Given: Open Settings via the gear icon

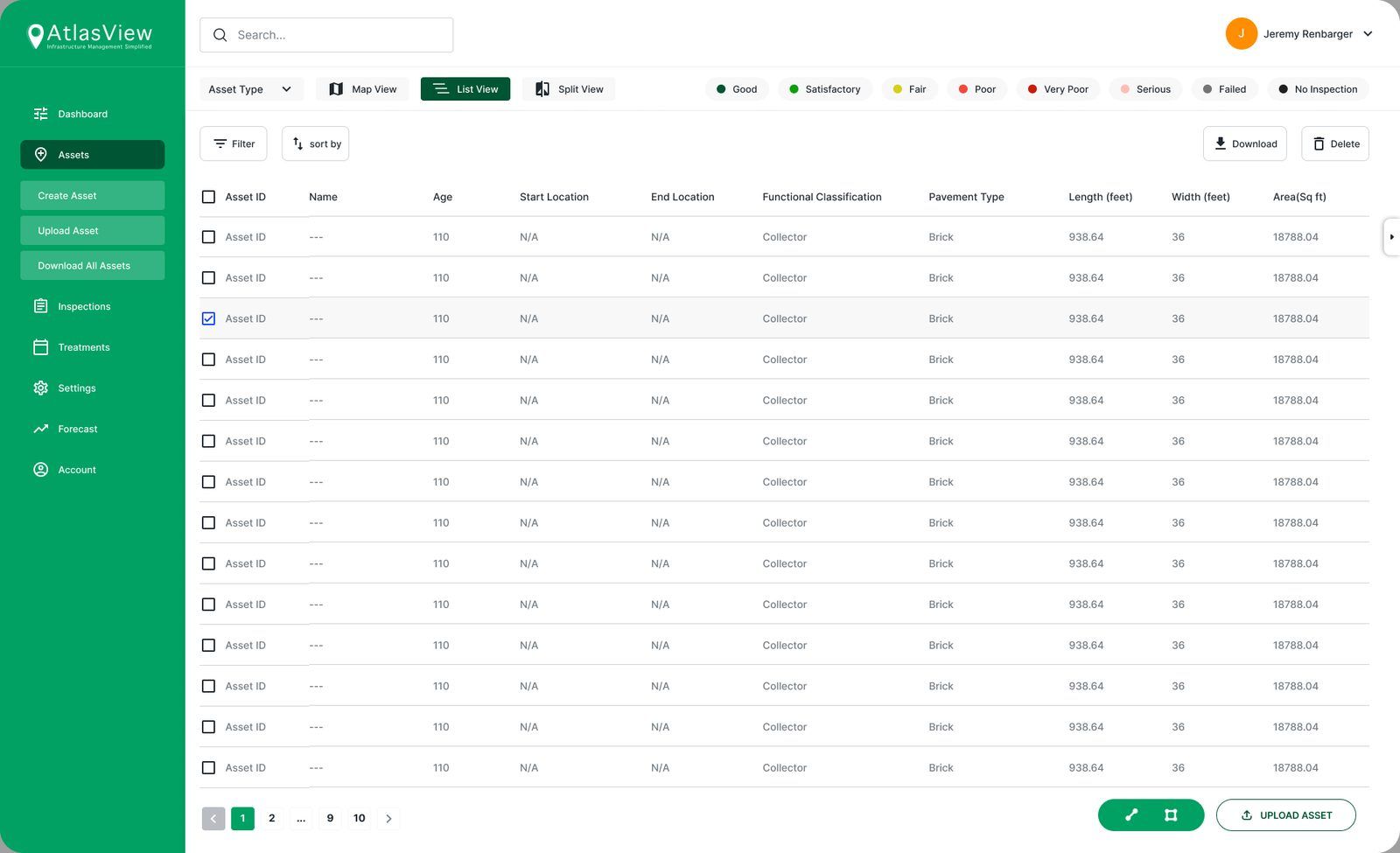Looking at the screenshot, I should pos(41,388).
